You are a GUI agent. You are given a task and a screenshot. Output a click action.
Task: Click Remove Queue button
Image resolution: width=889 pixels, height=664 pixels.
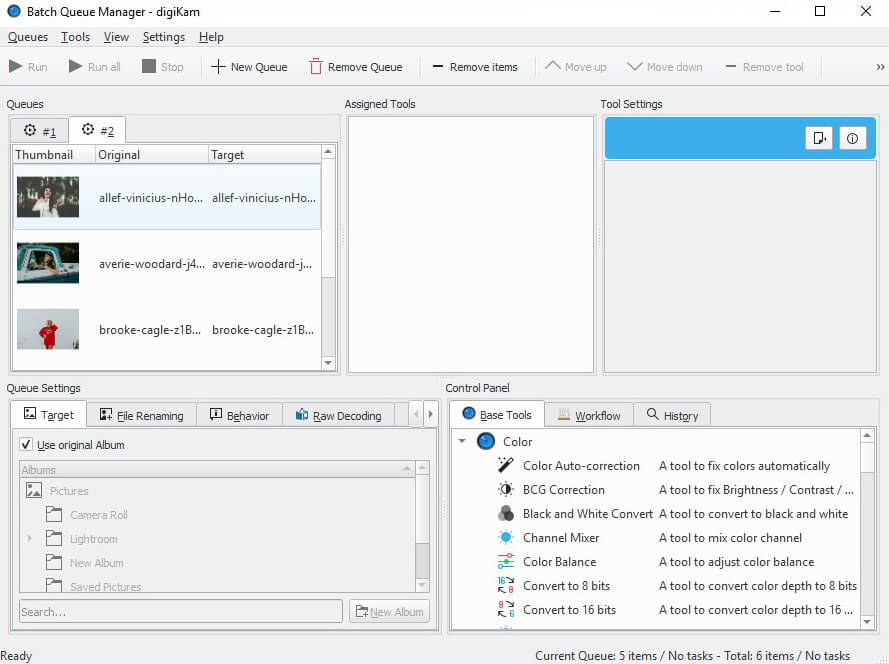[355, 67]
